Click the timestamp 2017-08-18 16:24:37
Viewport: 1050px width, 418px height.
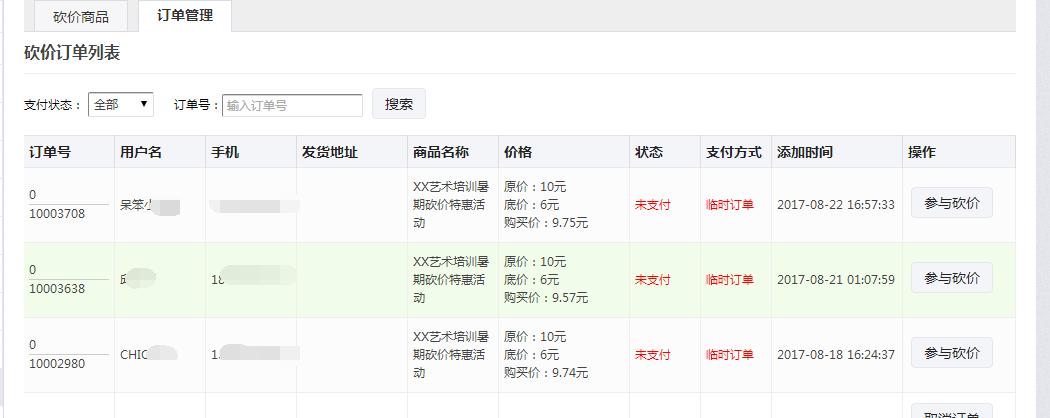836,355
